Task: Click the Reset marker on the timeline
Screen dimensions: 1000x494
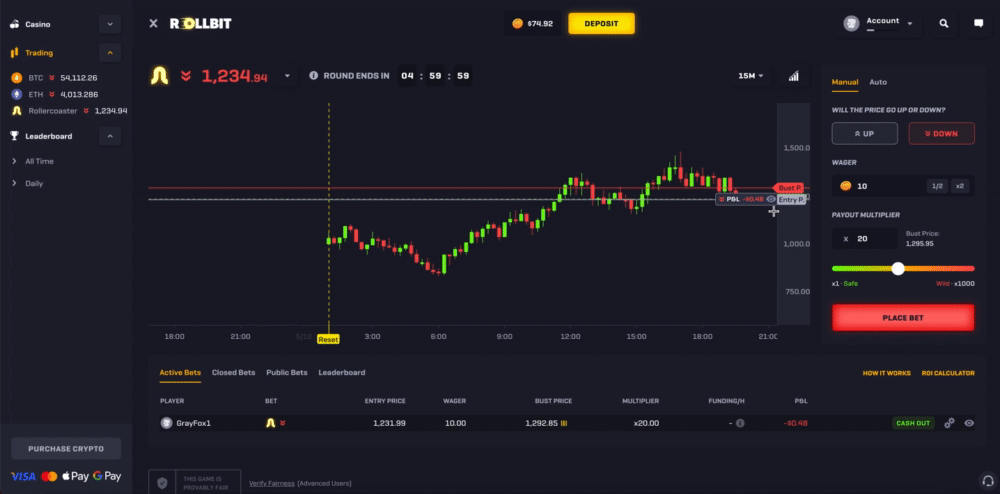Action: point(328,340)
